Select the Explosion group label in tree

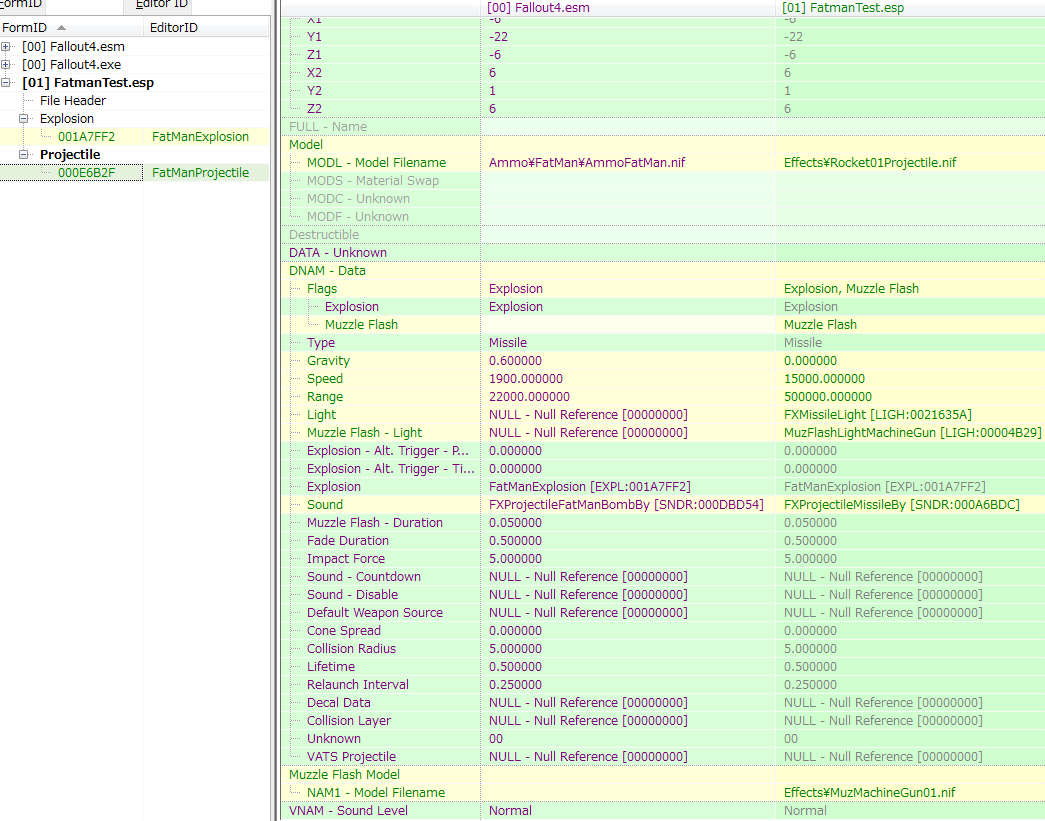click(x=67, y=119)
